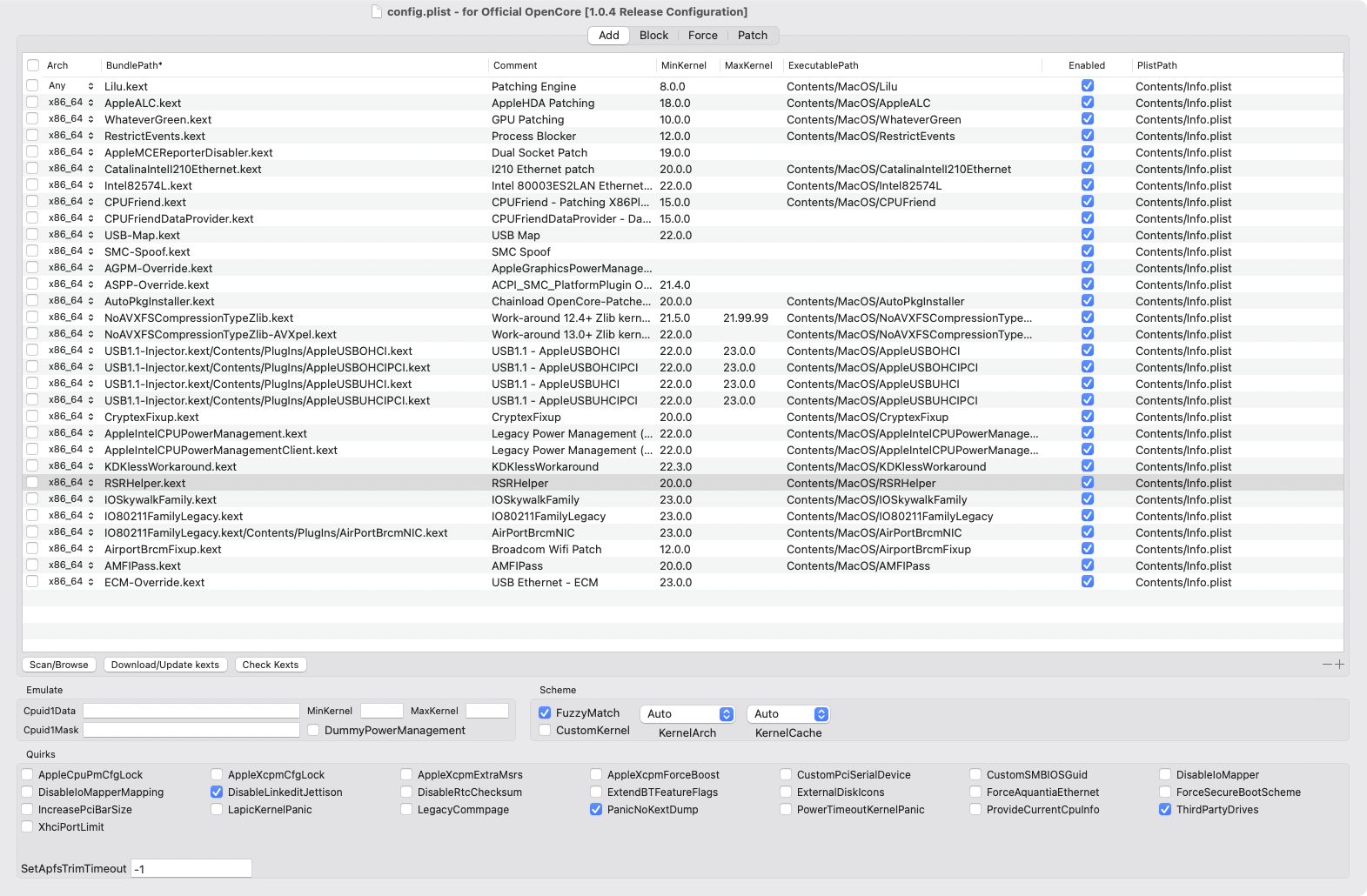
Task: Click the Emulate MinKernel input field
Action: pyautogui.click(x=382, y=711)
